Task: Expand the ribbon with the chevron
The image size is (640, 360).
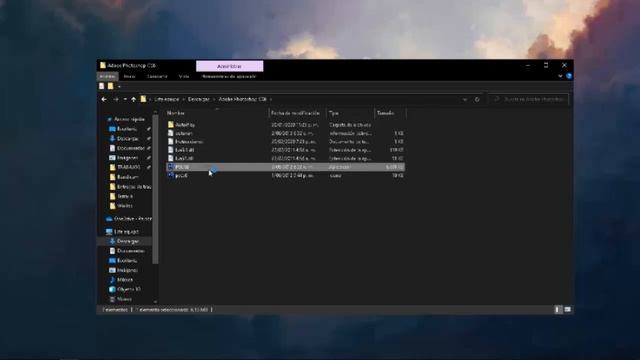Action: point(560,76)
